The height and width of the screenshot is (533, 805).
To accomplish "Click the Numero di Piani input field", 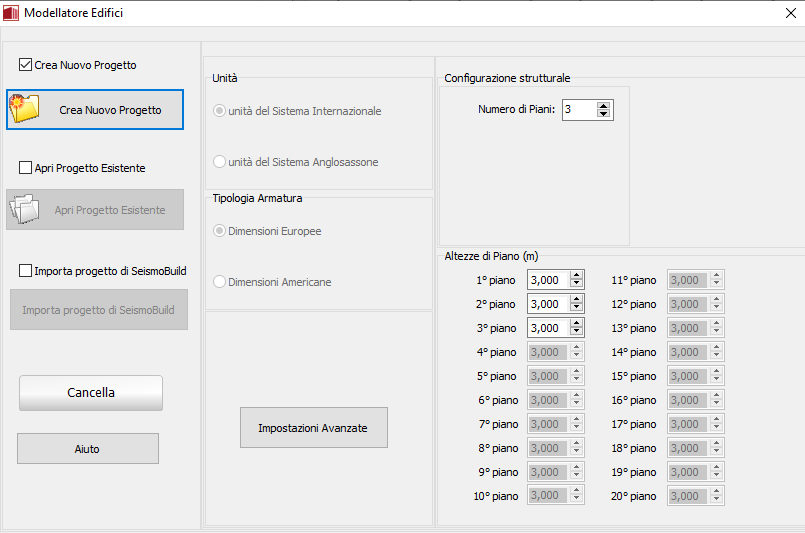I will (578, 109).
